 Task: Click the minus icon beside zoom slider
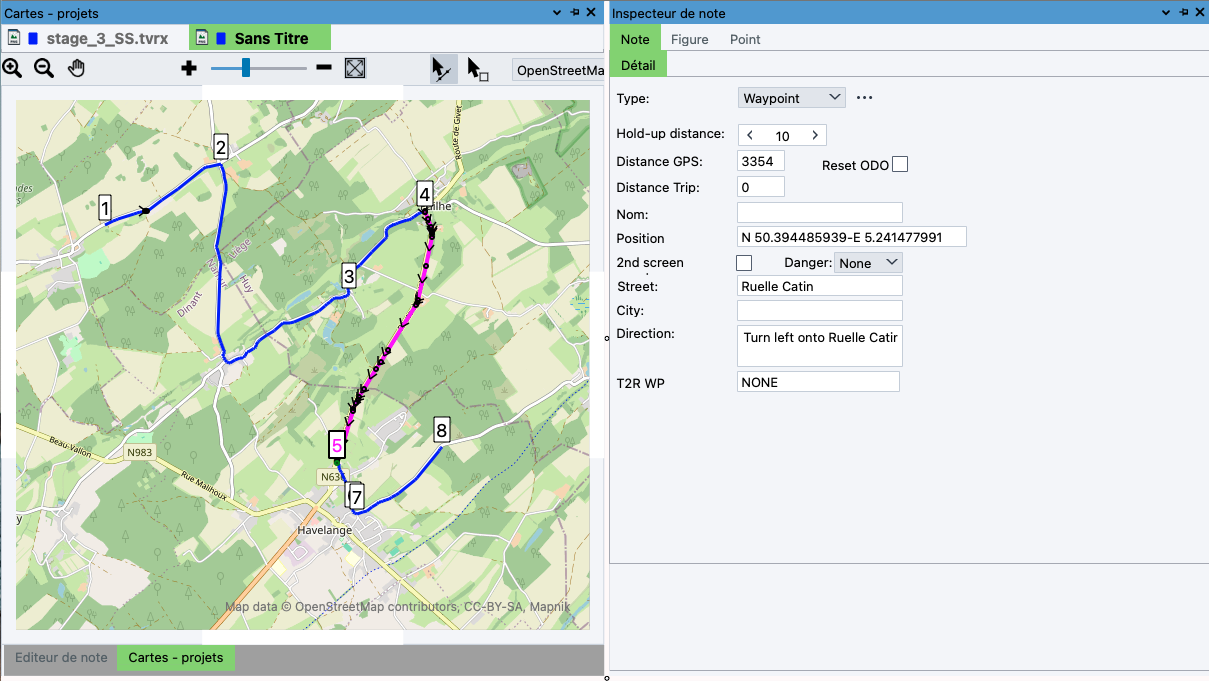point(323,68)
